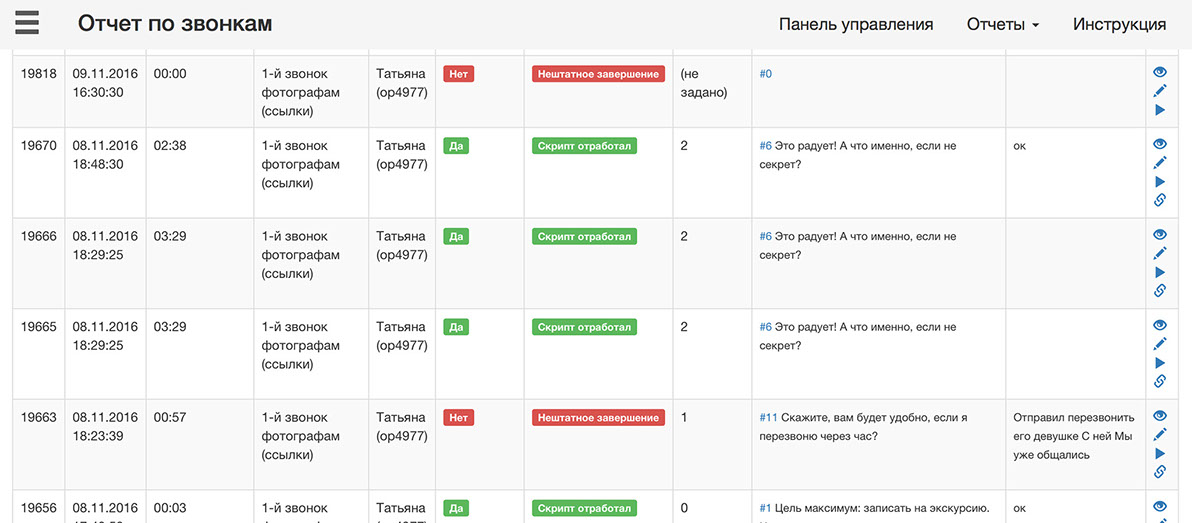This screenshot has width=1192, height=523.
Task: Play the recording for call 19818
Action: 1160,109
